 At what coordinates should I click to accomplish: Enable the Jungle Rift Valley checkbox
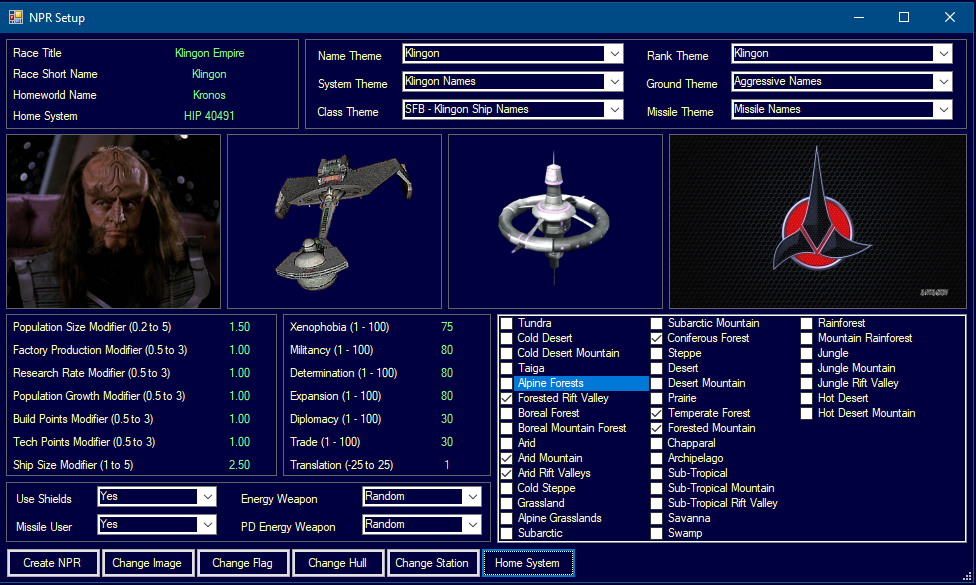pos(806,383)
